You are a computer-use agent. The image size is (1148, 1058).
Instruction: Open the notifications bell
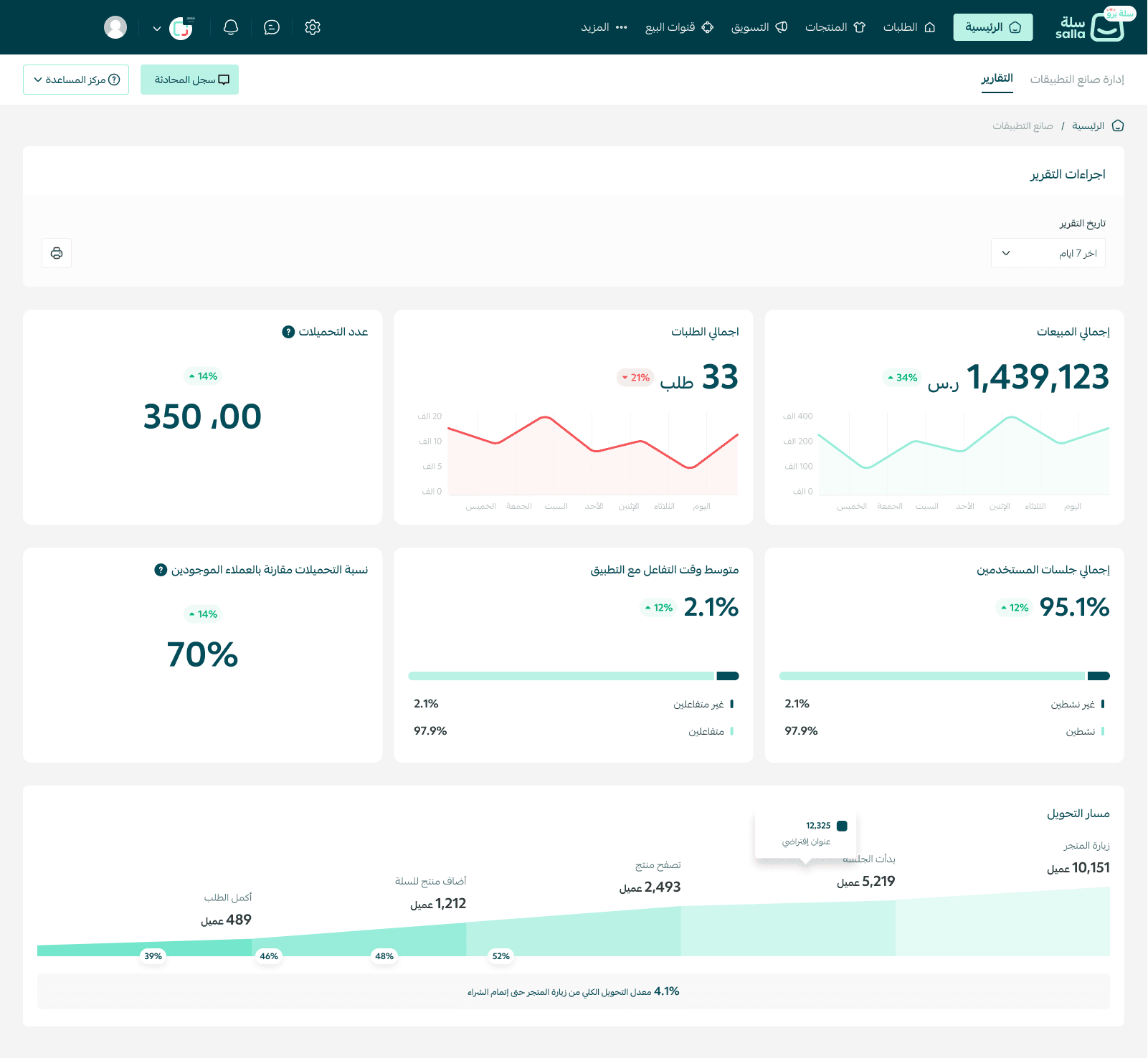click(x=231, y=27)
